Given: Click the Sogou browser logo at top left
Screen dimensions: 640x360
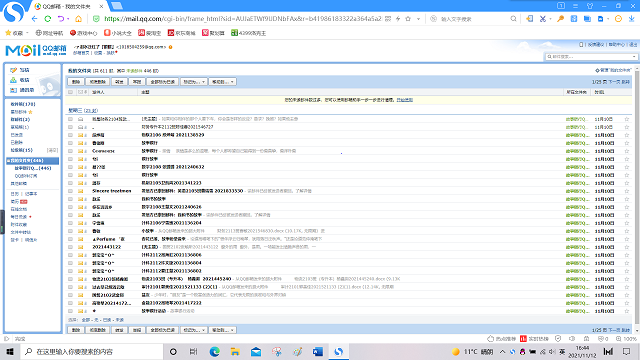Looking at the screenshot, I should click(x=13, y=12).
